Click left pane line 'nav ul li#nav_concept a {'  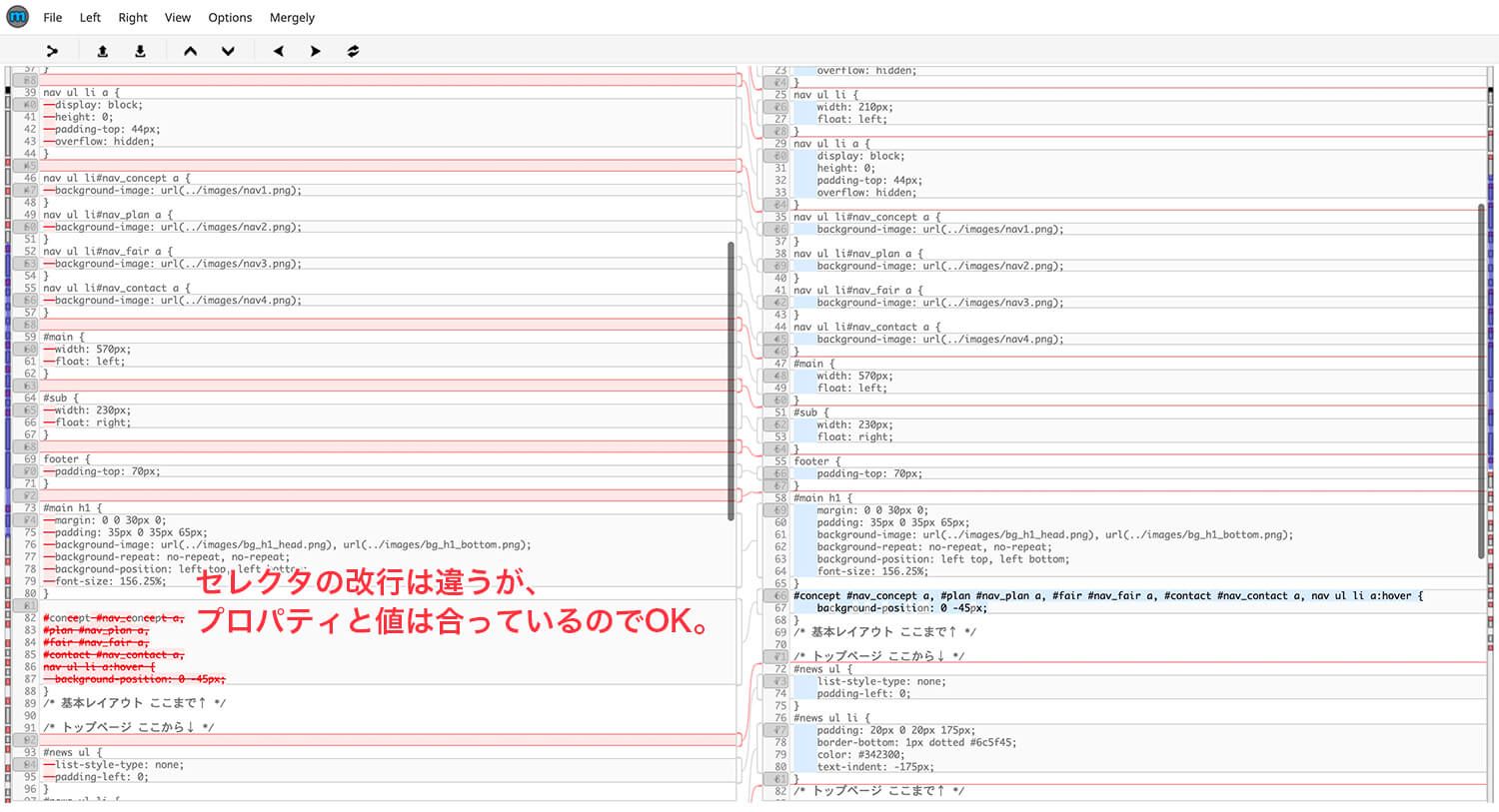pyautogui.click(x=116, y=178)
